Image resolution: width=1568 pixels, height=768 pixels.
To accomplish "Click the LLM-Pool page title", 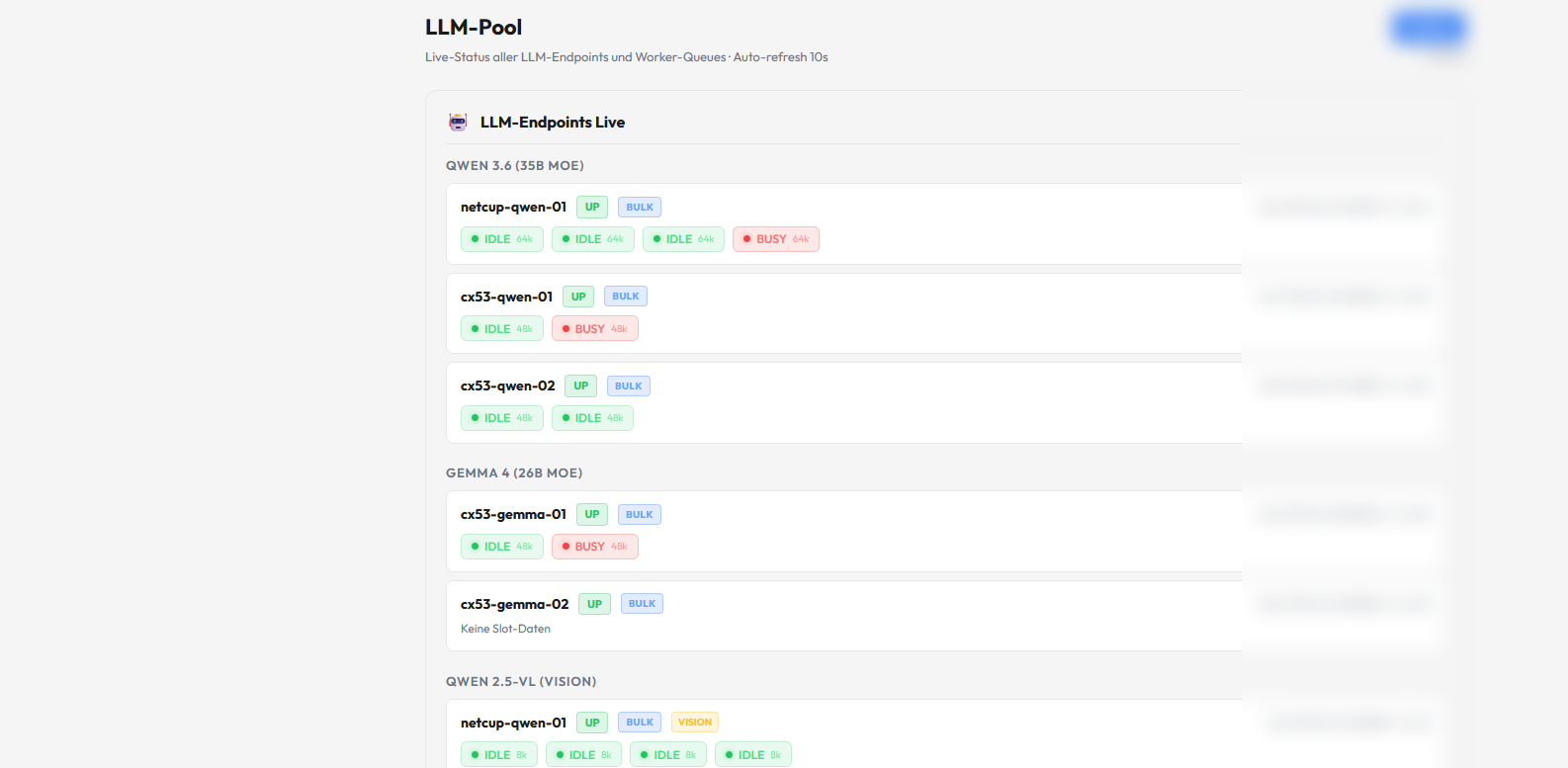I will (x=474, y=28).
